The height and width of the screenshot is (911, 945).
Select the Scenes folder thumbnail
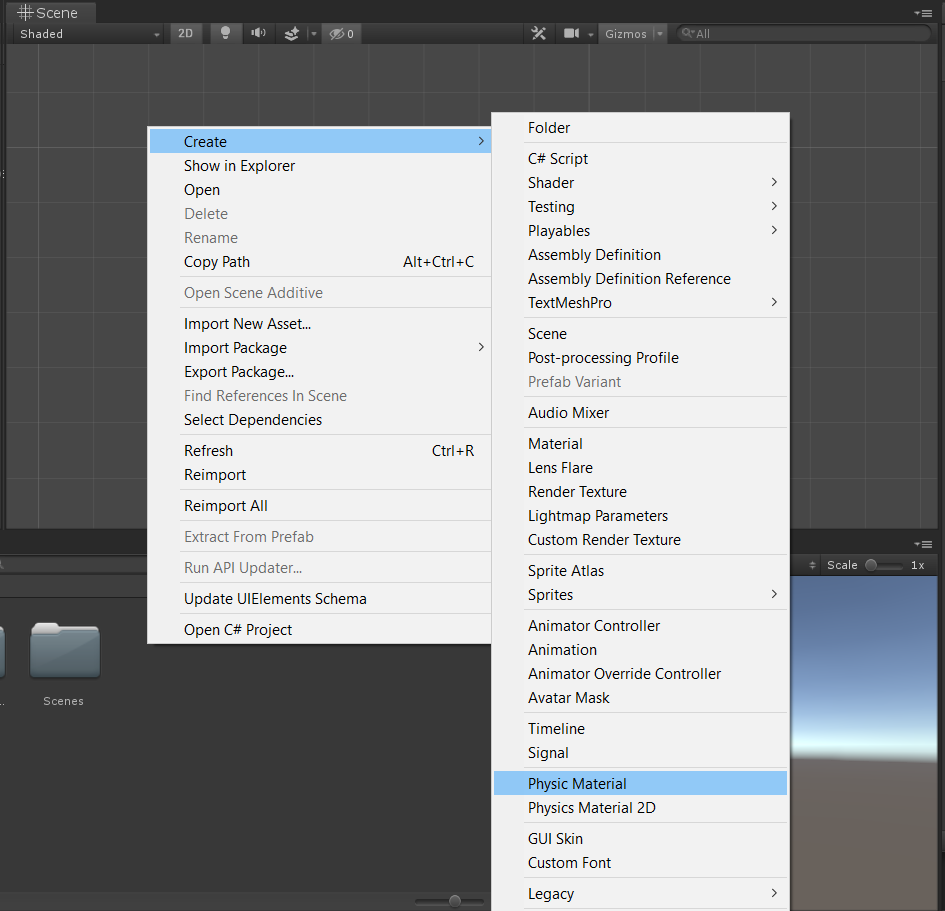(x=64, y=651)
